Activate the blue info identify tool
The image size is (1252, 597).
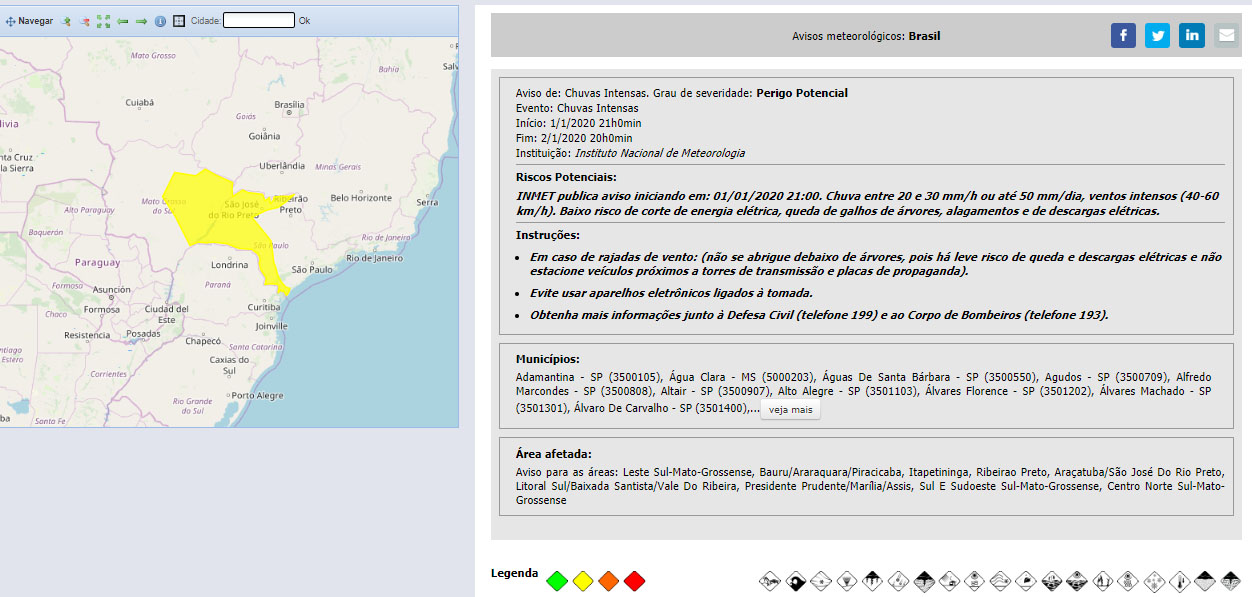[x=160, y=21]
